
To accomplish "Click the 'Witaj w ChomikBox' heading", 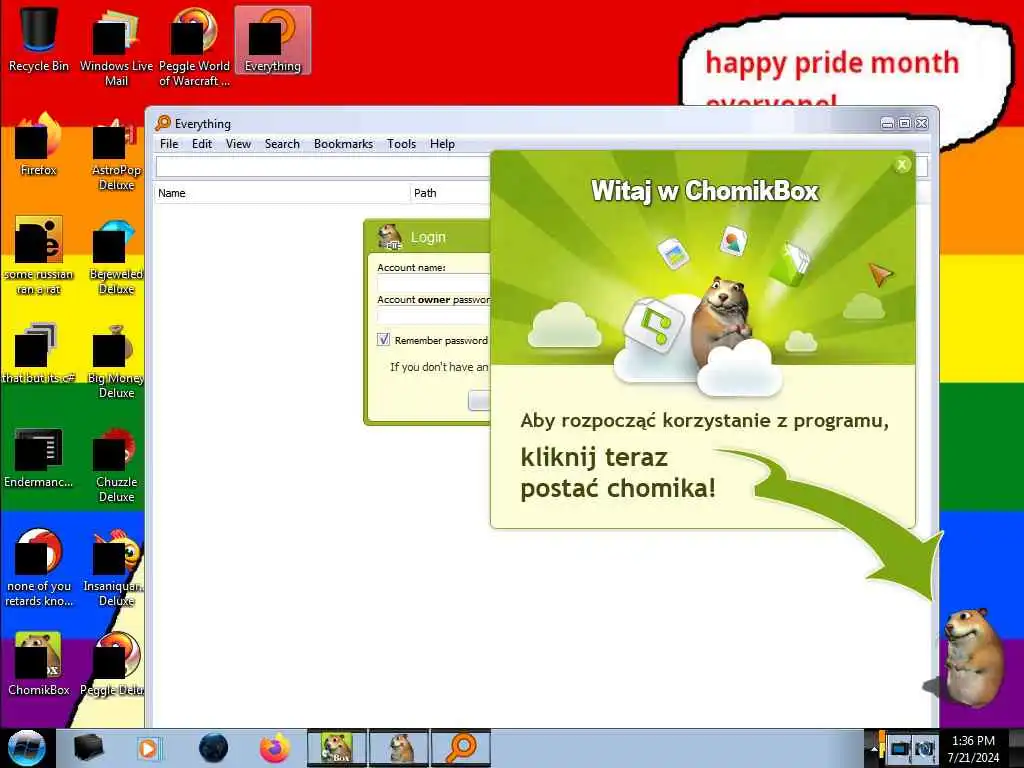I will [705, 191].
